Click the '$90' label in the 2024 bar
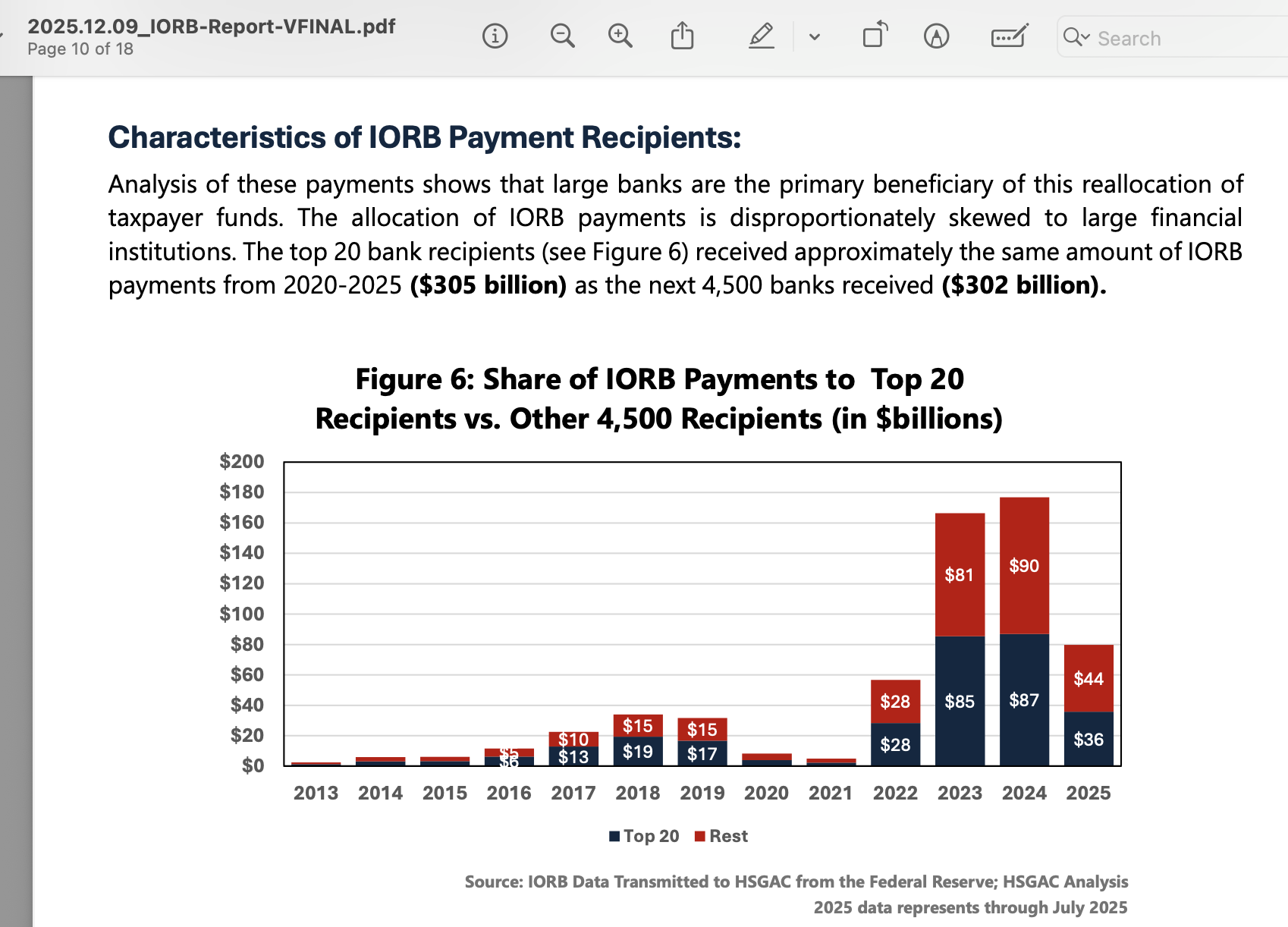This screenshot has width=1288, height=927. click(x=1024, y=566)
